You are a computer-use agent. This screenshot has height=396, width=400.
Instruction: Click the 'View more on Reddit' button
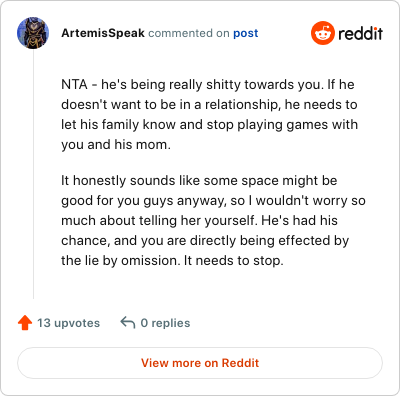[200, 363]
